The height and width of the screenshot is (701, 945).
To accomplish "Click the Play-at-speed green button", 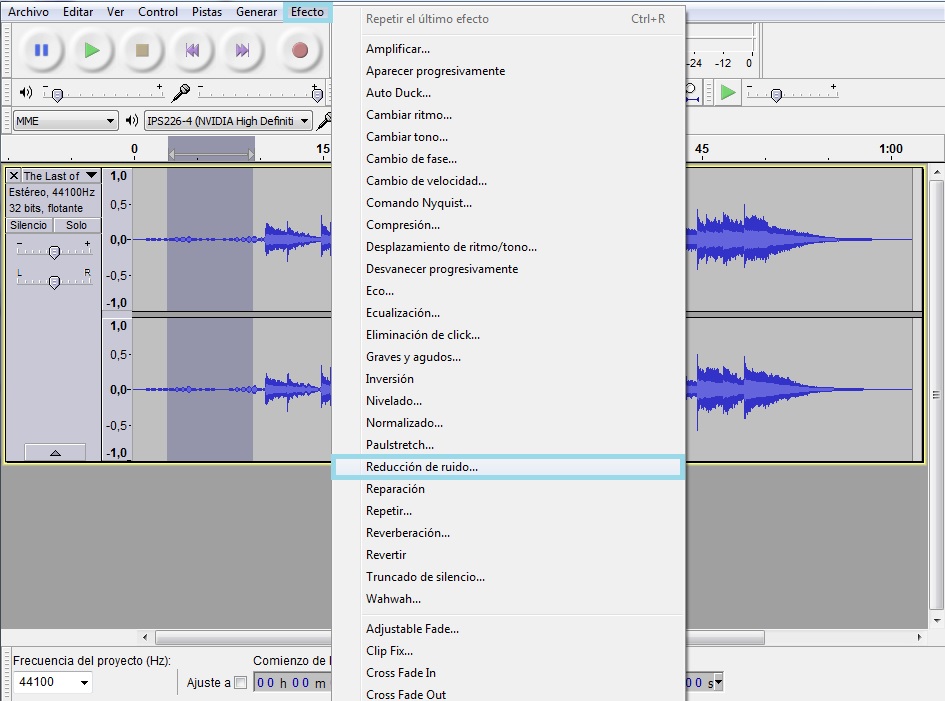I will point(727,92).
